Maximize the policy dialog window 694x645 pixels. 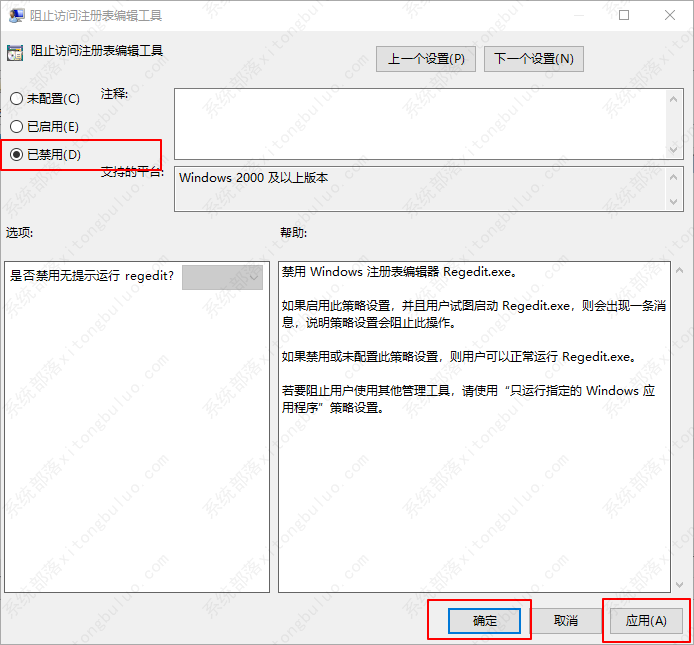[x=624, y=16]
